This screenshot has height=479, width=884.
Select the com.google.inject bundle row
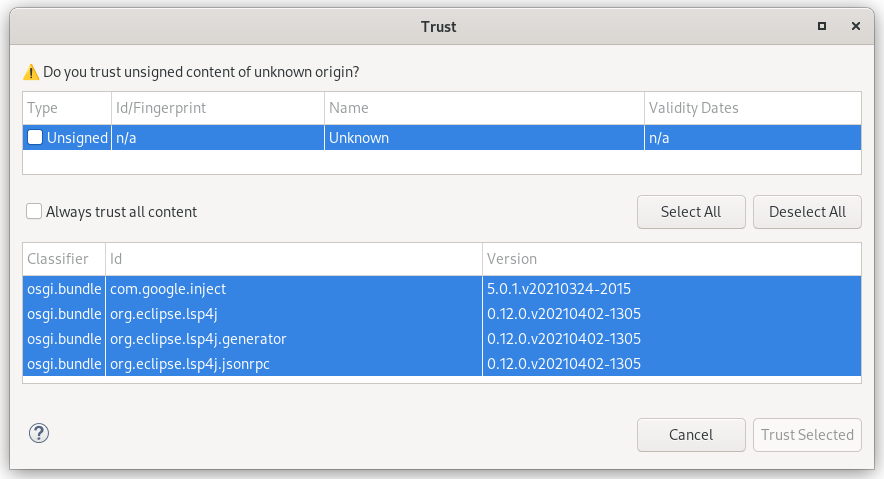tap(442, 289)
